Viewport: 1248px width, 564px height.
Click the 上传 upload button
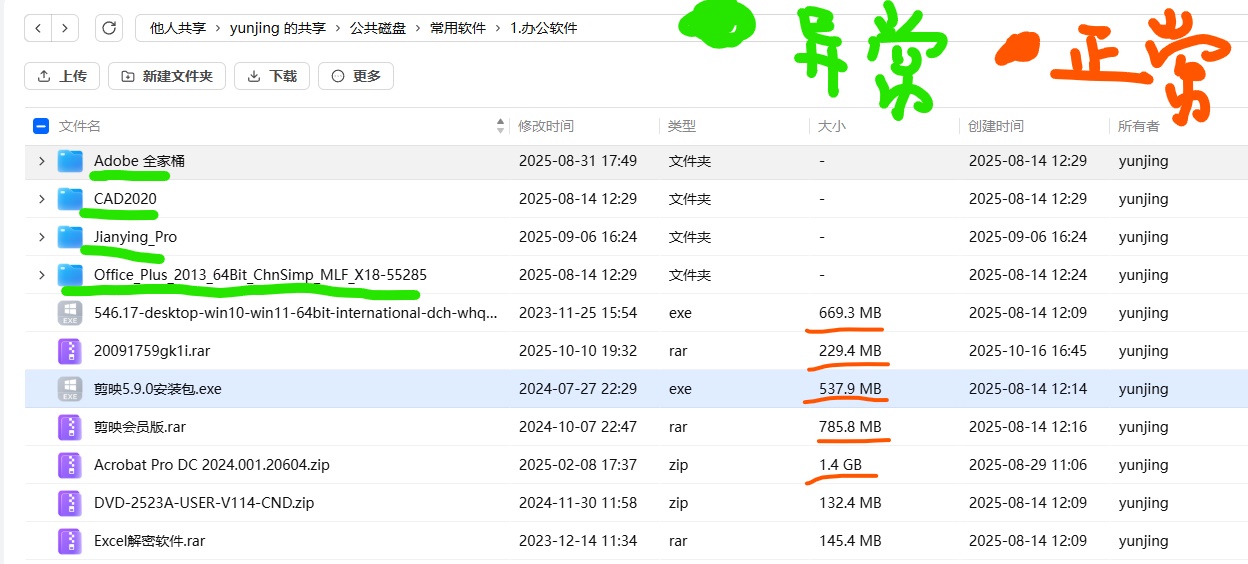62,76
